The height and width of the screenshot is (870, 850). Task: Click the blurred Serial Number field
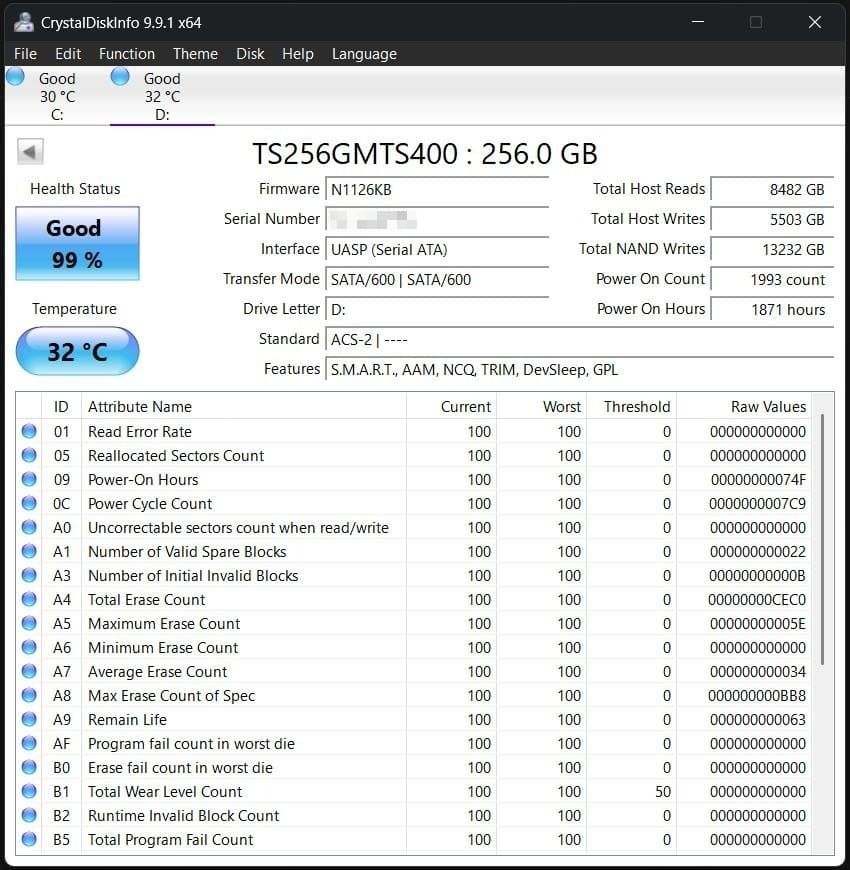point(437,220)
